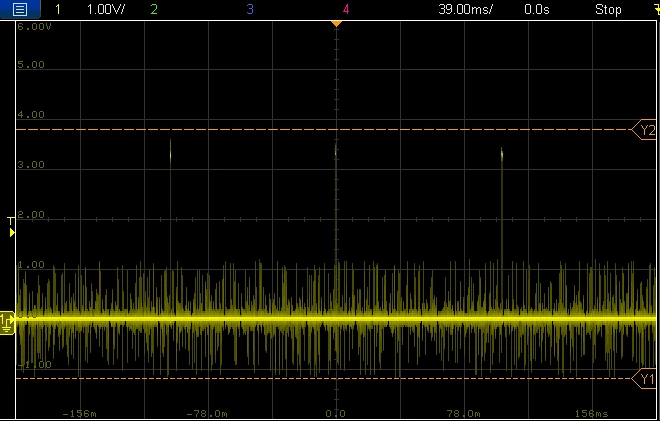
Task: Click the 78.0m time label
Action: coord(463,414)
